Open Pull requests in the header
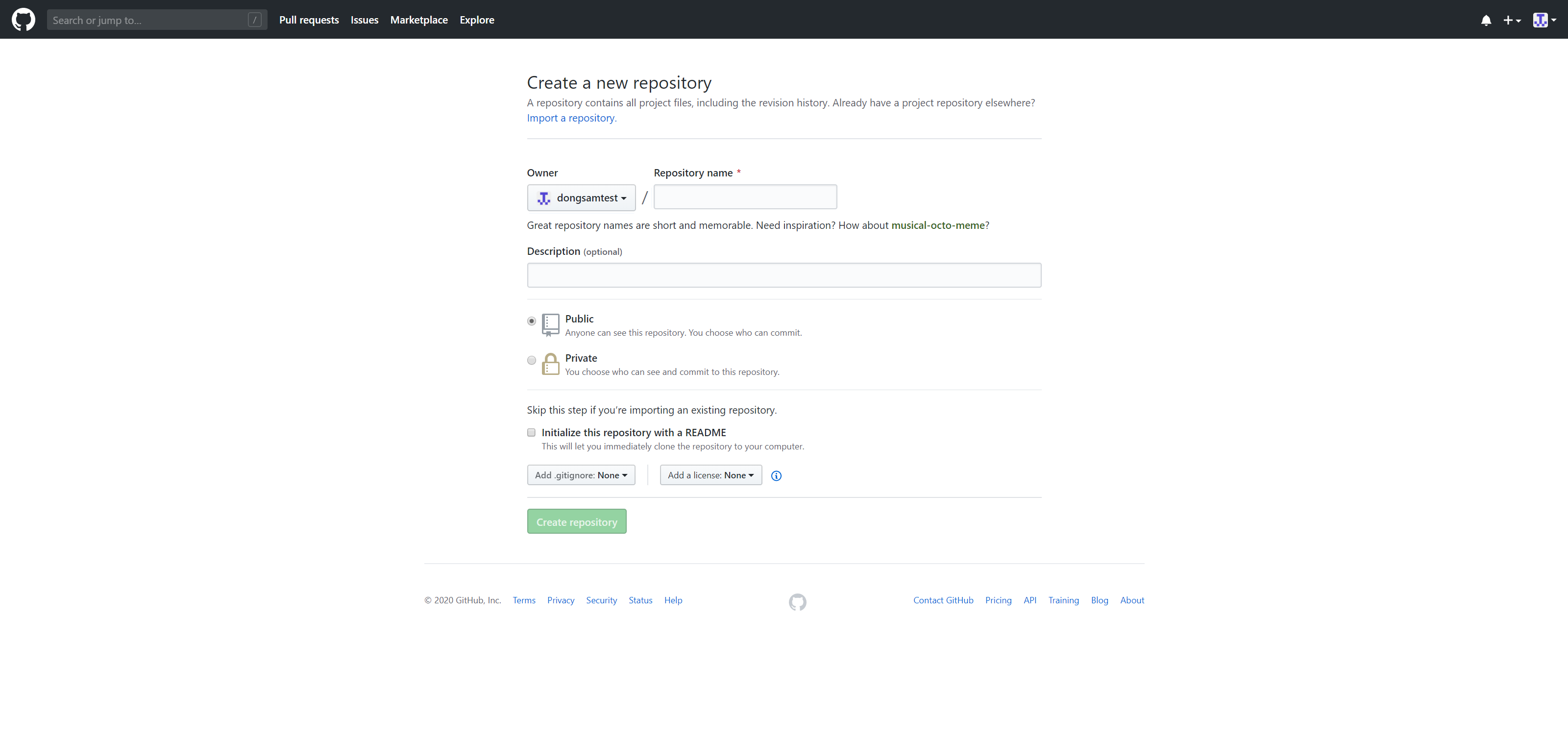The height and width of the screenshot is (742, 1568). (x=309, y=20)
